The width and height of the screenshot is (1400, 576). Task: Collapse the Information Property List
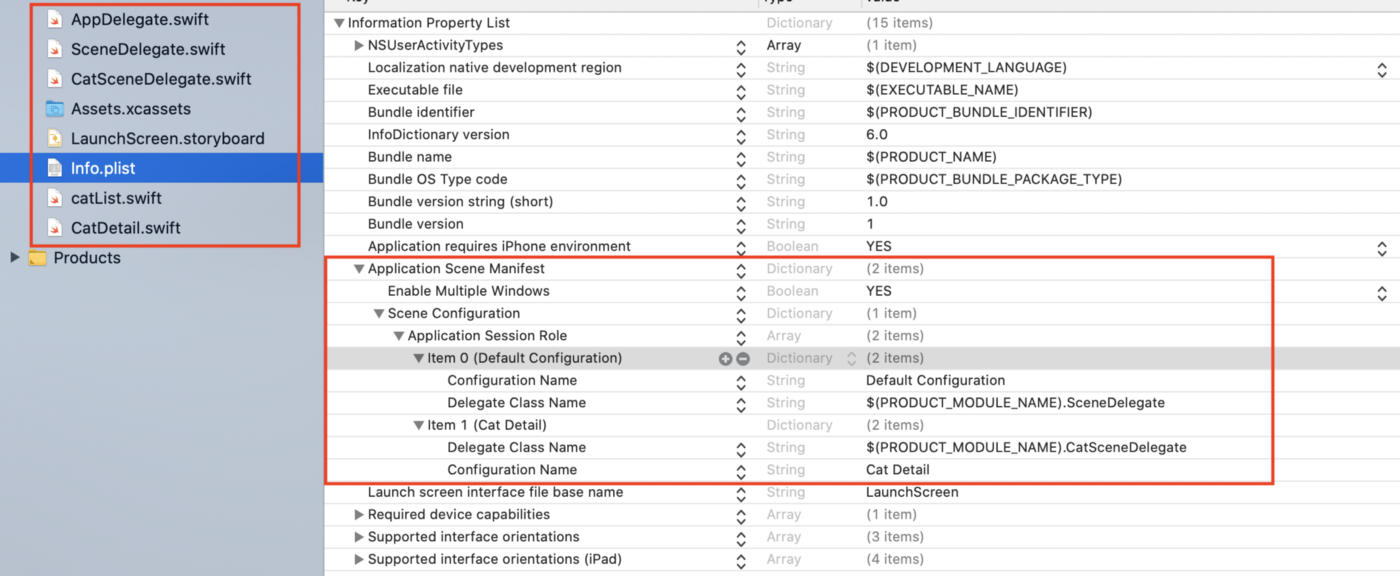(339, 23)
